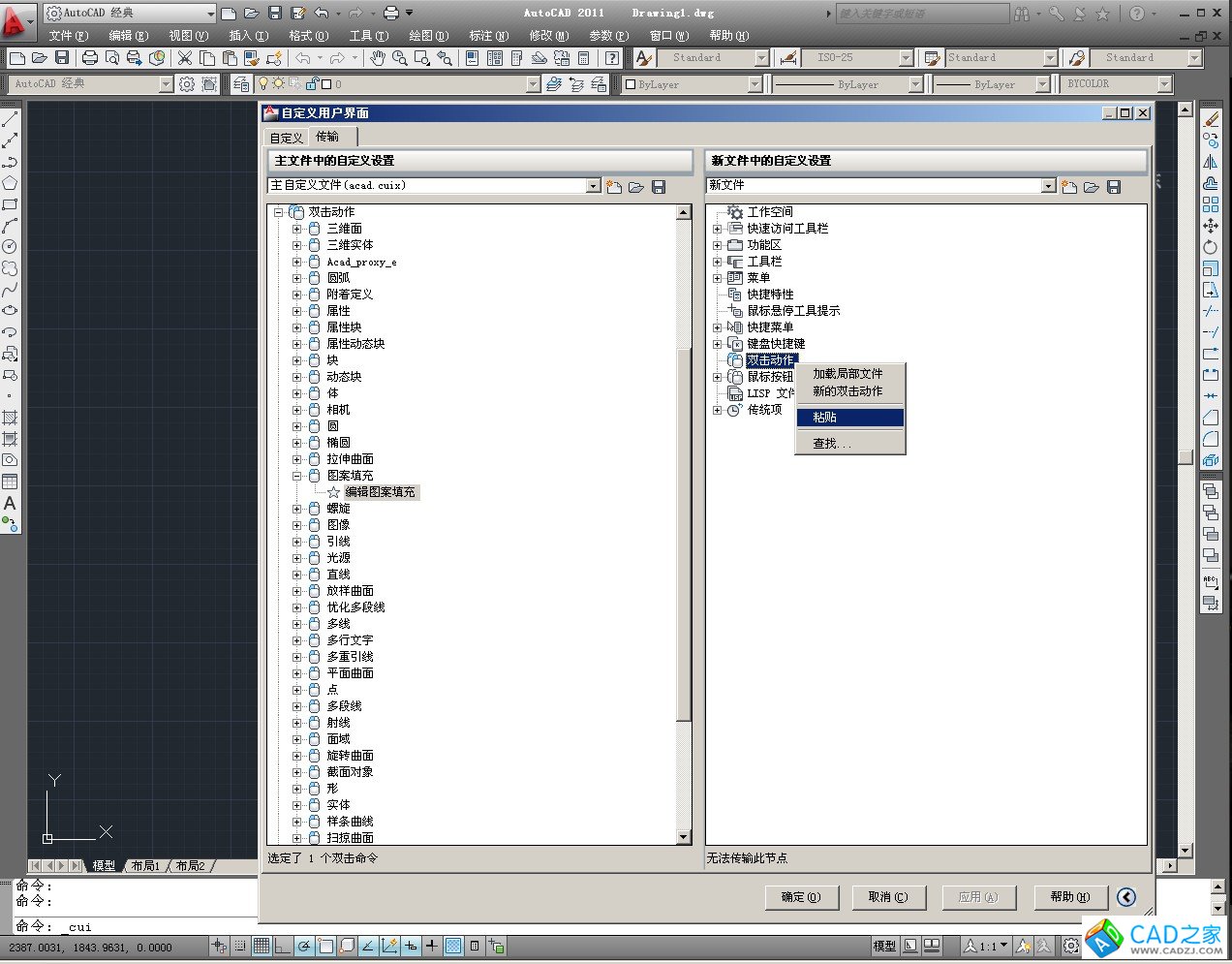Expand the 键盘快捷键 node

(718, 344)
